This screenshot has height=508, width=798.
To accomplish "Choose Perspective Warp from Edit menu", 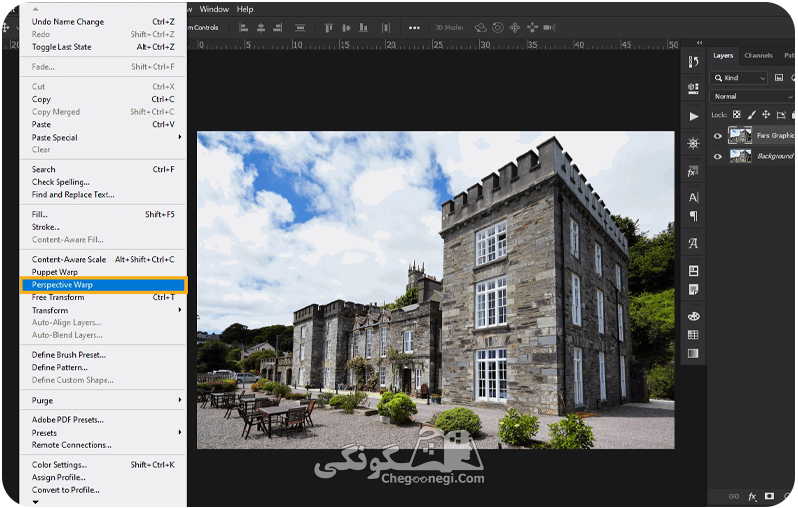I will 104,285.
